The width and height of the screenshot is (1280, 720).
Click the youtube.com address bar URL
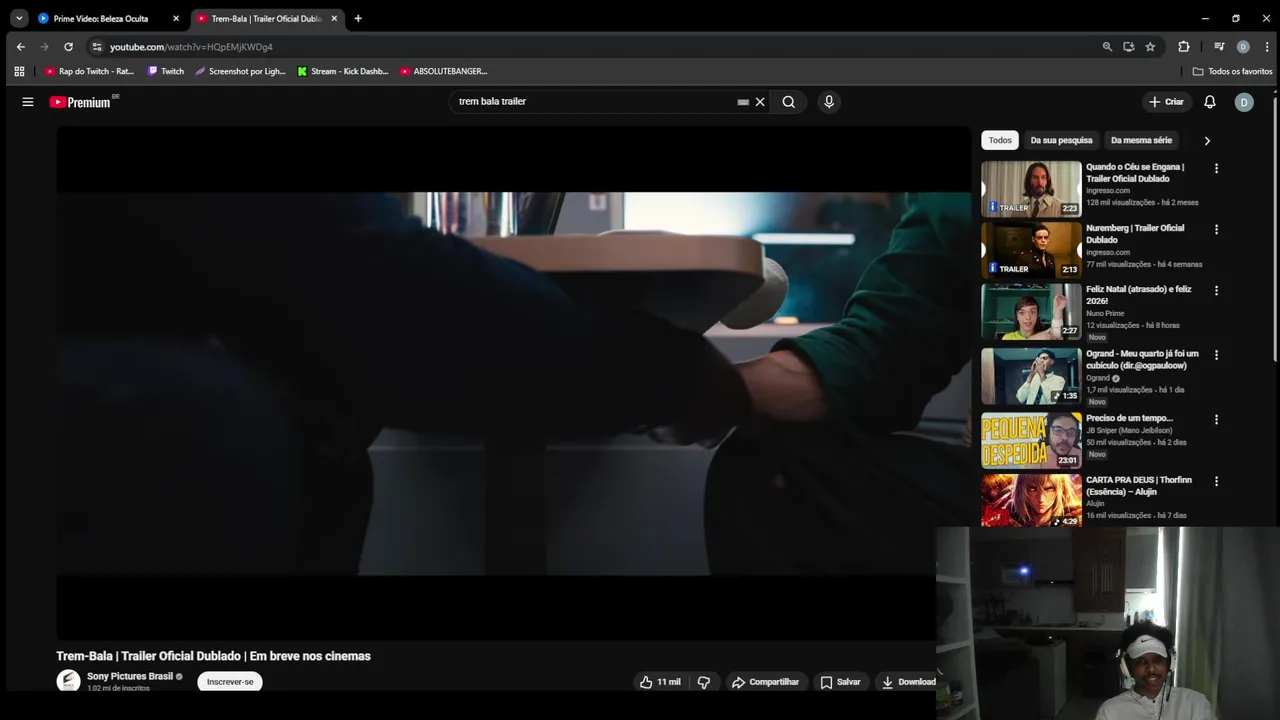191,47
